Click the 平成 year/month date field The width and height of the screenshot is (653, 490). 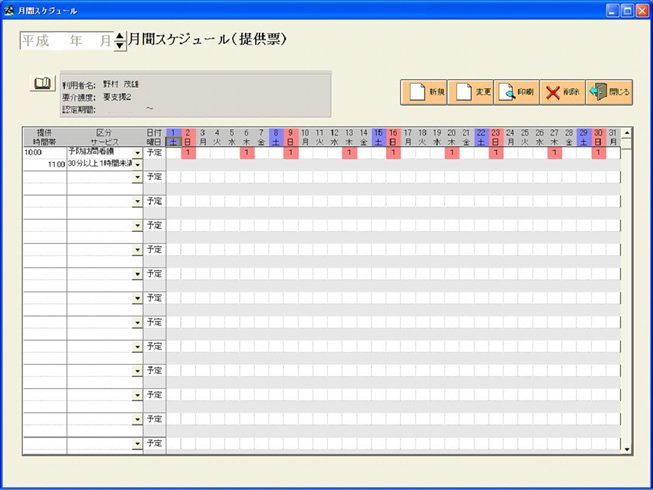pyautogui.click(x=65, y=41)
